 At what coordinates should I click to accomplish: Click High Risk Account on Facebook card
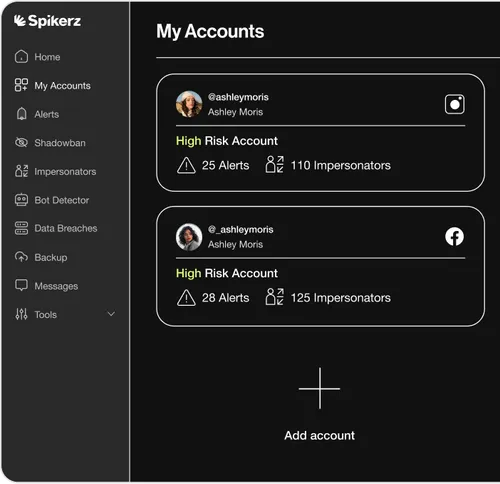click(227, 273)
